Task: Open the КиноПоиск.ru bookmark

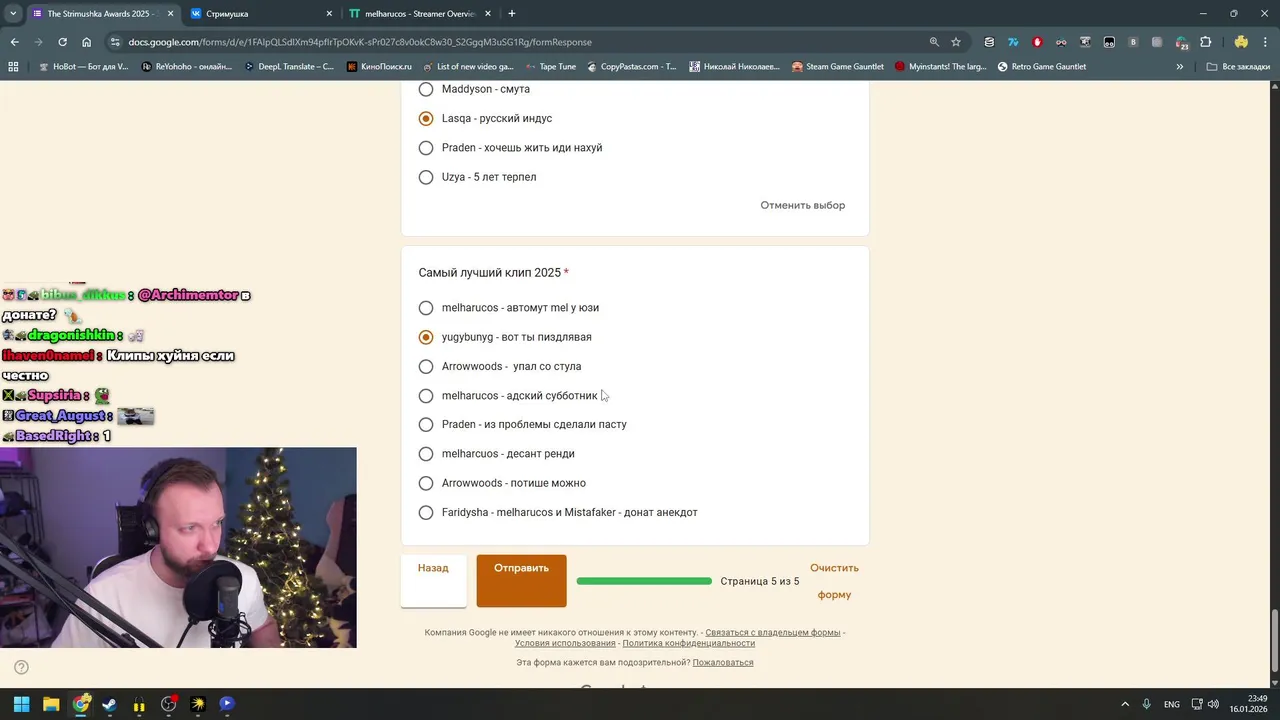Action: coord(379,67)
